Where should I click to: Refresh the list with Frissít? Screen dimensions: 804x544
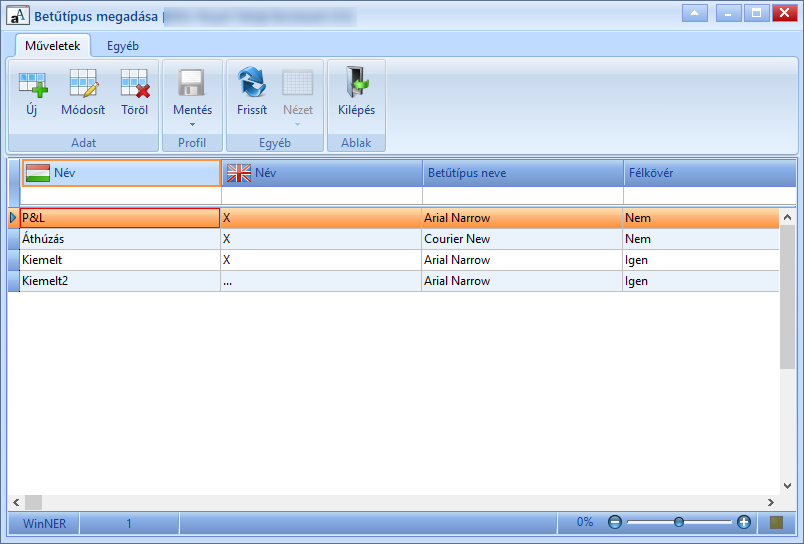coord(252,83)
